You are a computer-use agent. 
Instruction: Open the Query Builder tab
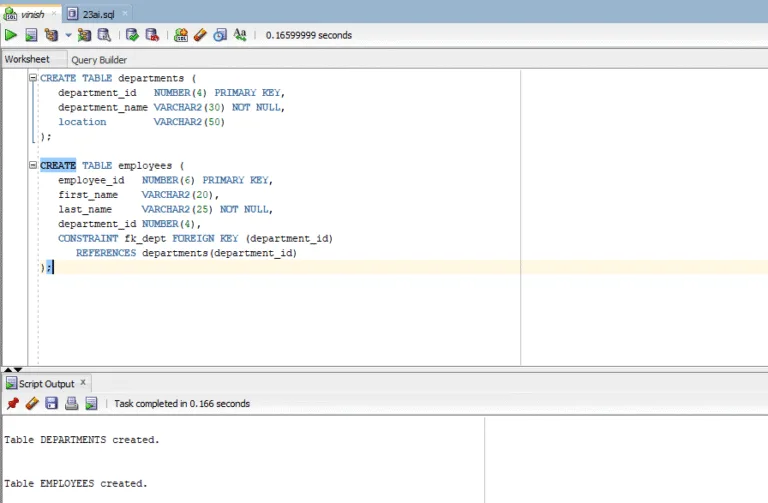pos(99,60)
